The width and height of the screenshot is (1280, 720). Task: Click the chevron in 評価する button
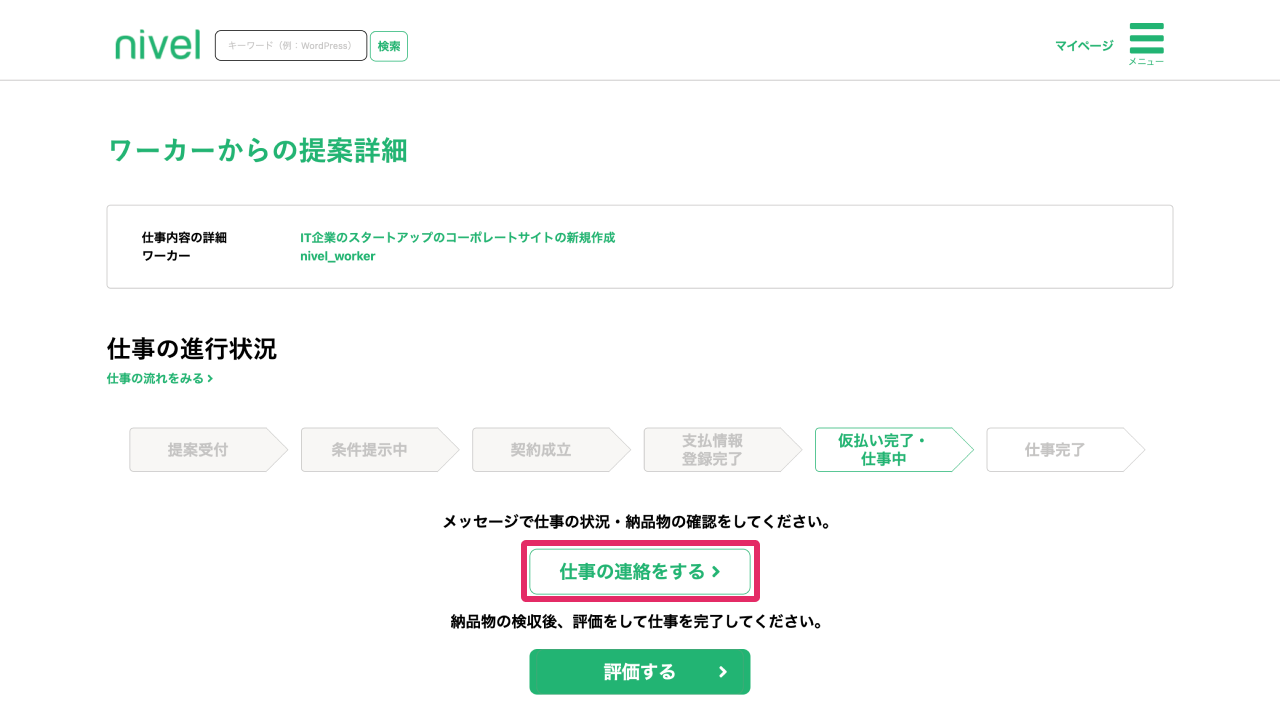[723, 672]
